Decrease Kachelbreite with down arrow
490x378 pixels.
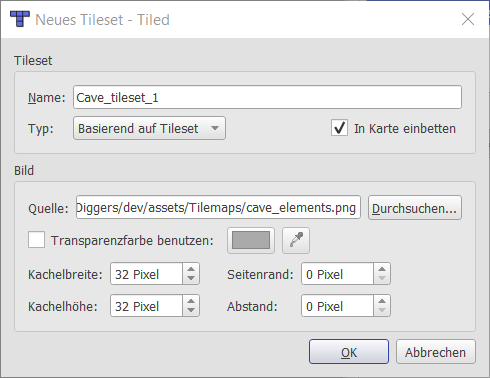191,279
